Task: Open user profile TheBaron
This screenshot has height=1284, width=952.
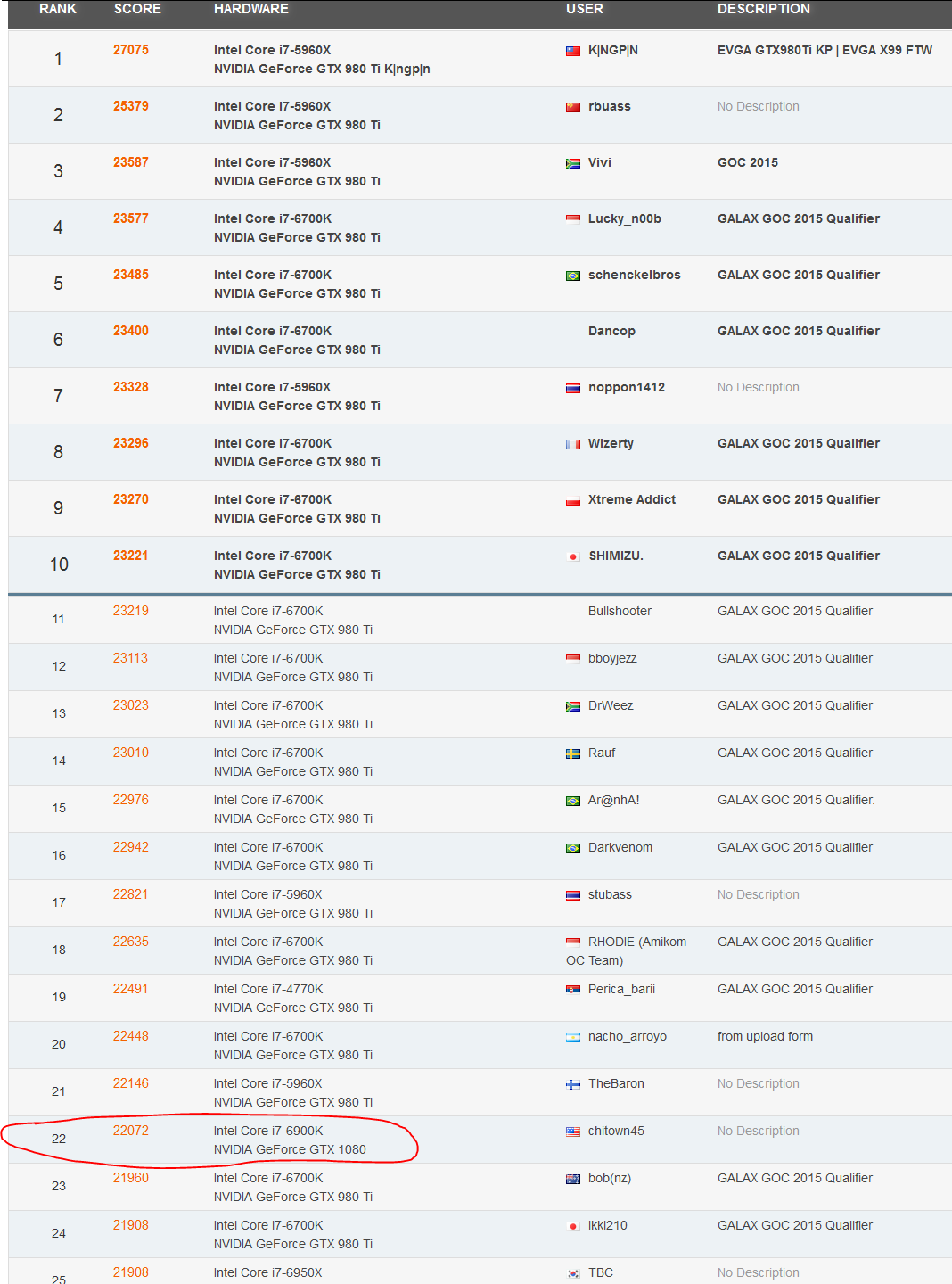Action: 616,1083
